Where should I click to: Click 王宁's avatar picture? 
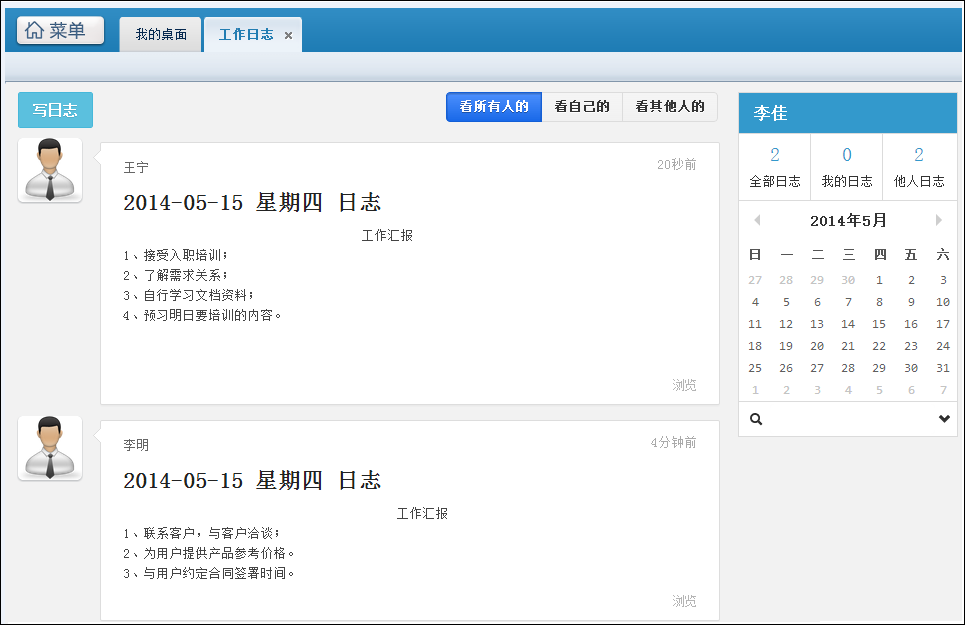coord(50,170)
